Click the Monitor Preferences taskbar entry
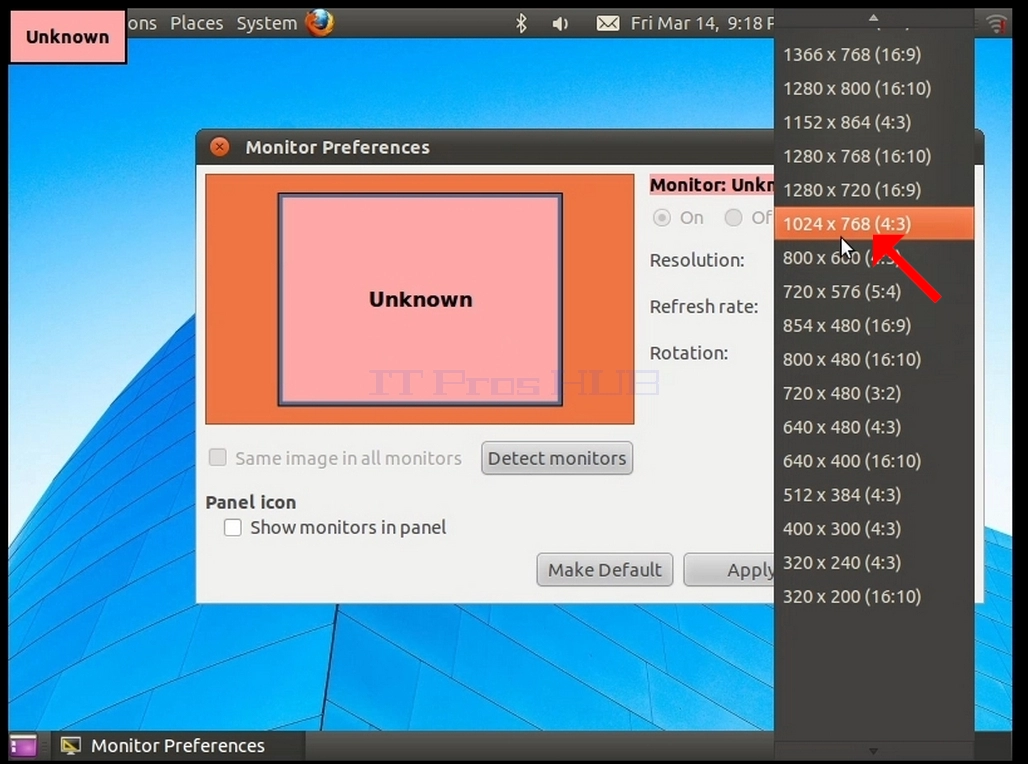This screenshot has width=1028, height=764. 178,746
